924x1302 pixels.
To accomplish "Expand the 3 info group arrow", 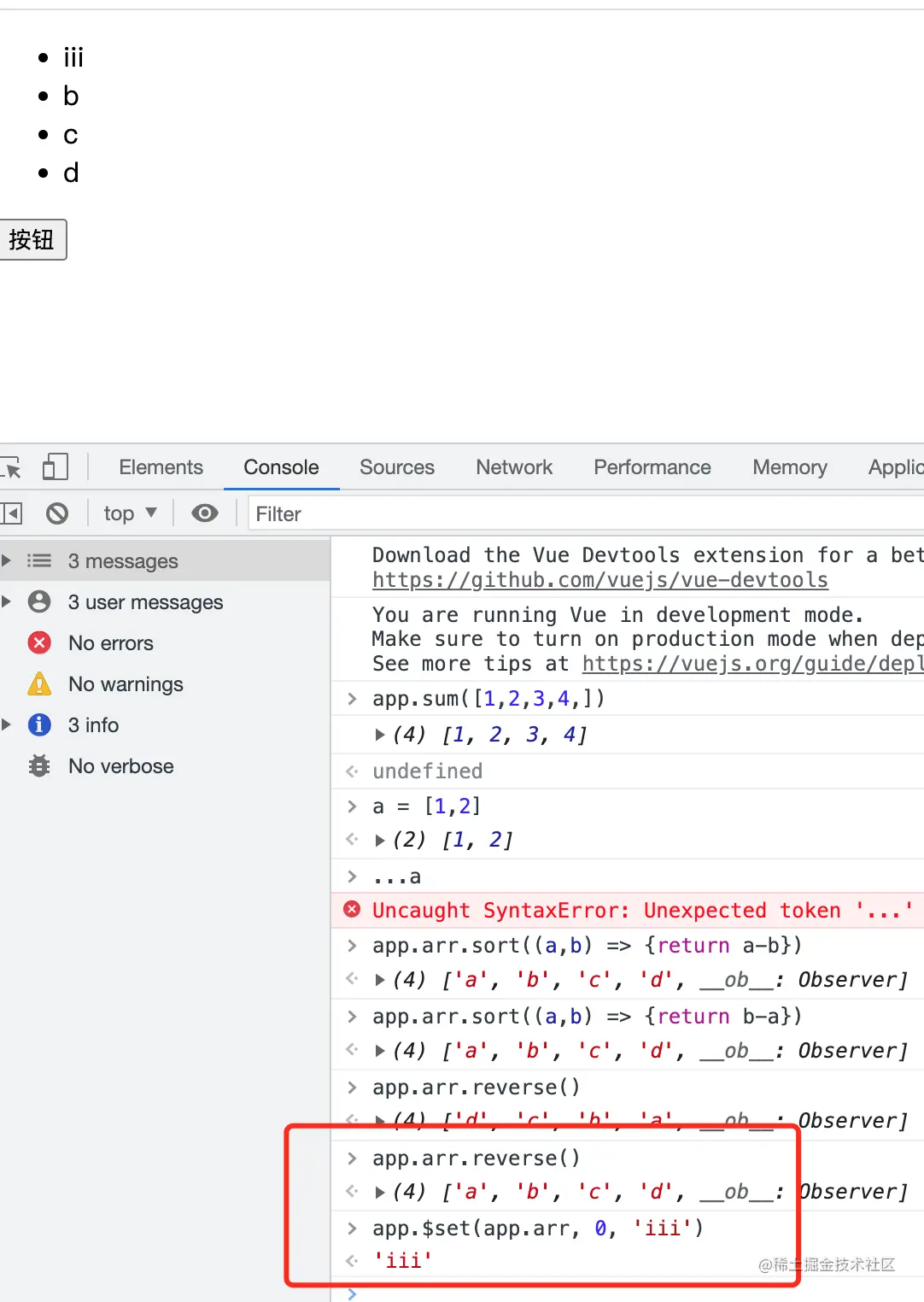I will (7, 724).
